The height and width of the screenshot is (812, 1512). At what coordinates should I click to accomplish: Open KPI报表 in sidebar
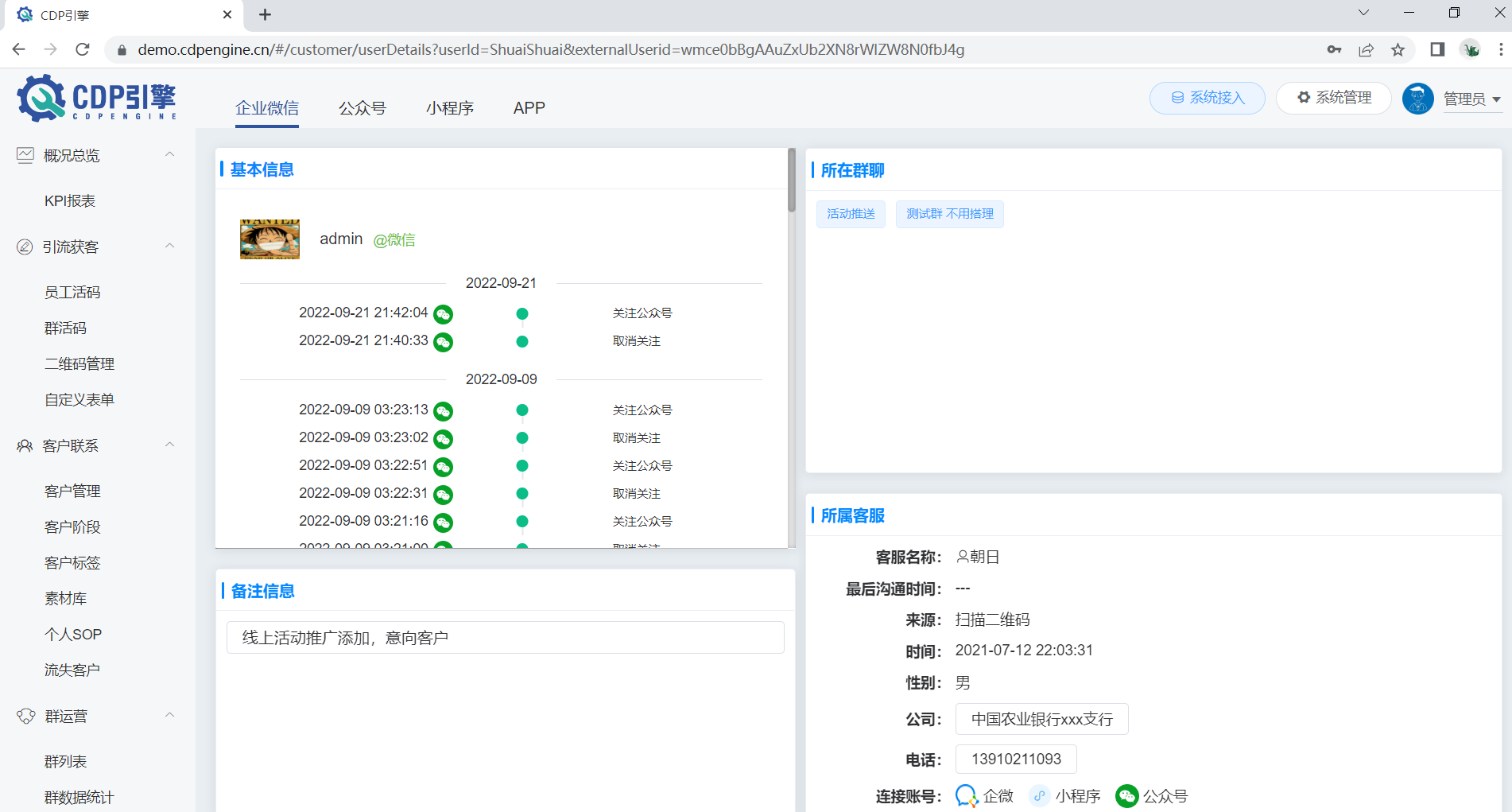[70, 201]
